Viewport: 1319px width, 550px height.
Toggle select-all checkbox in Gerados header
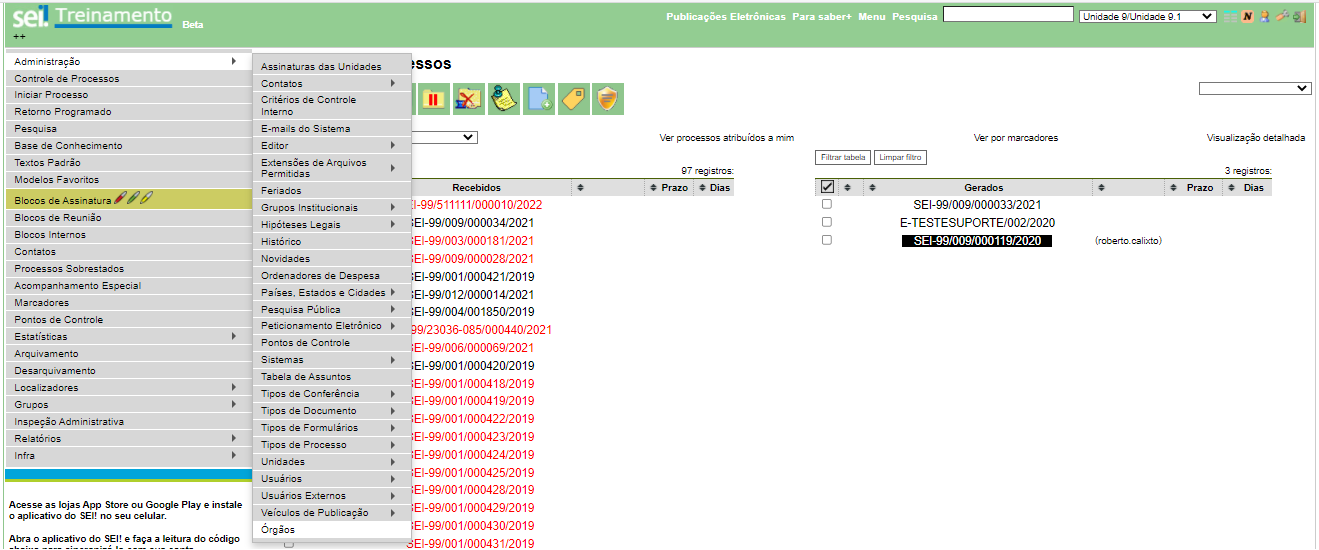coord(827,187)
